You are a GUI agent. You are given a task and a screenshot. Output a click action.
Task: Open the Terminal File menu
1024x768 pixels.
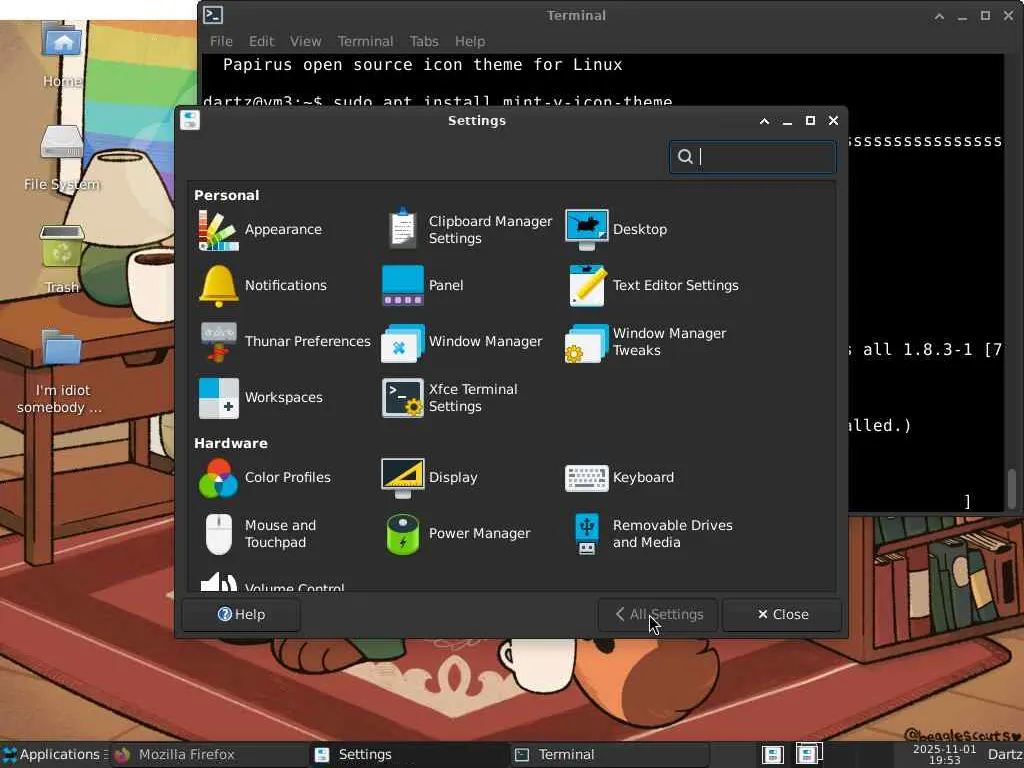click(221, 41)
